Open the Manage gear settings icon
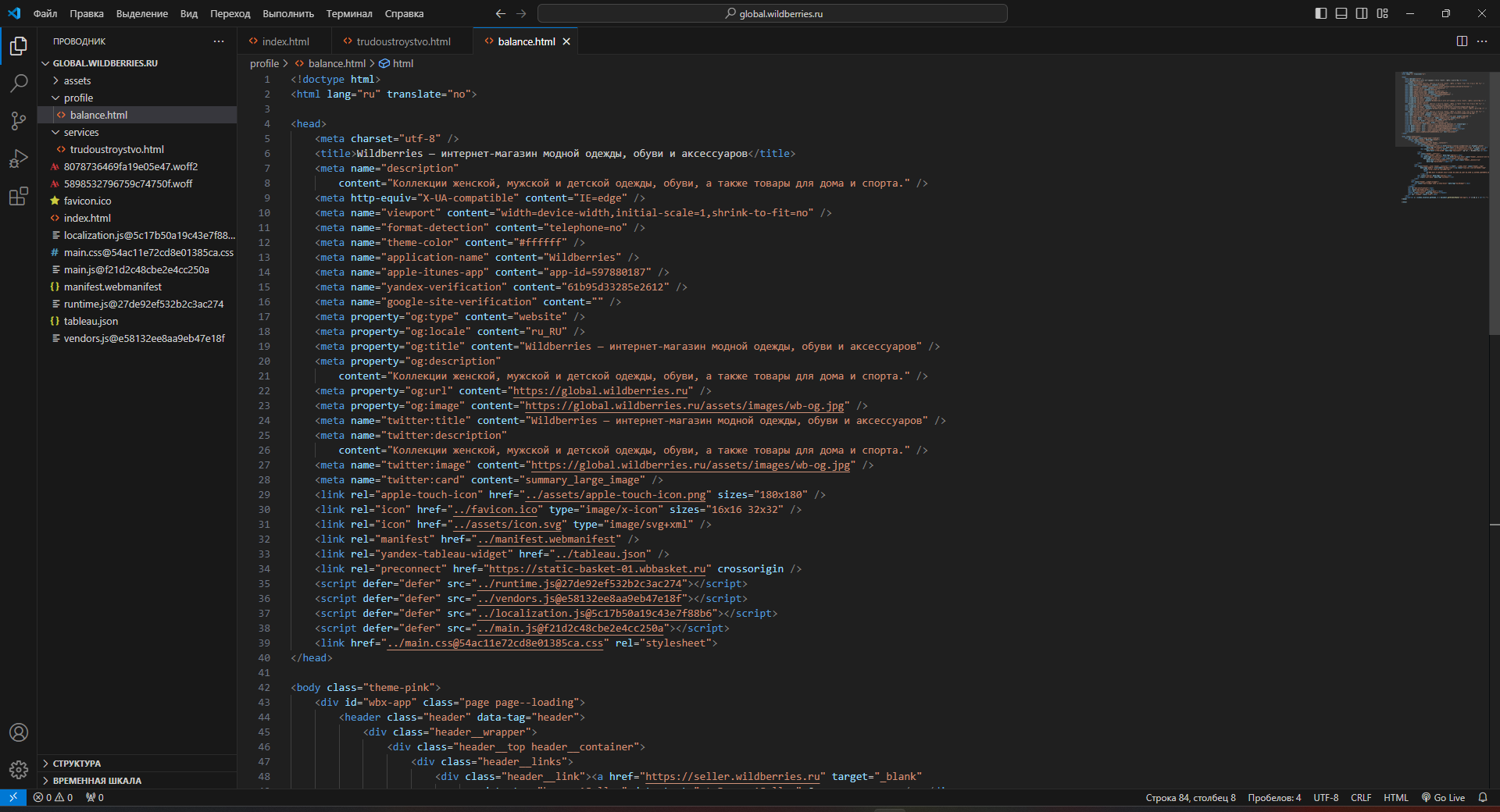 [19, 770]
